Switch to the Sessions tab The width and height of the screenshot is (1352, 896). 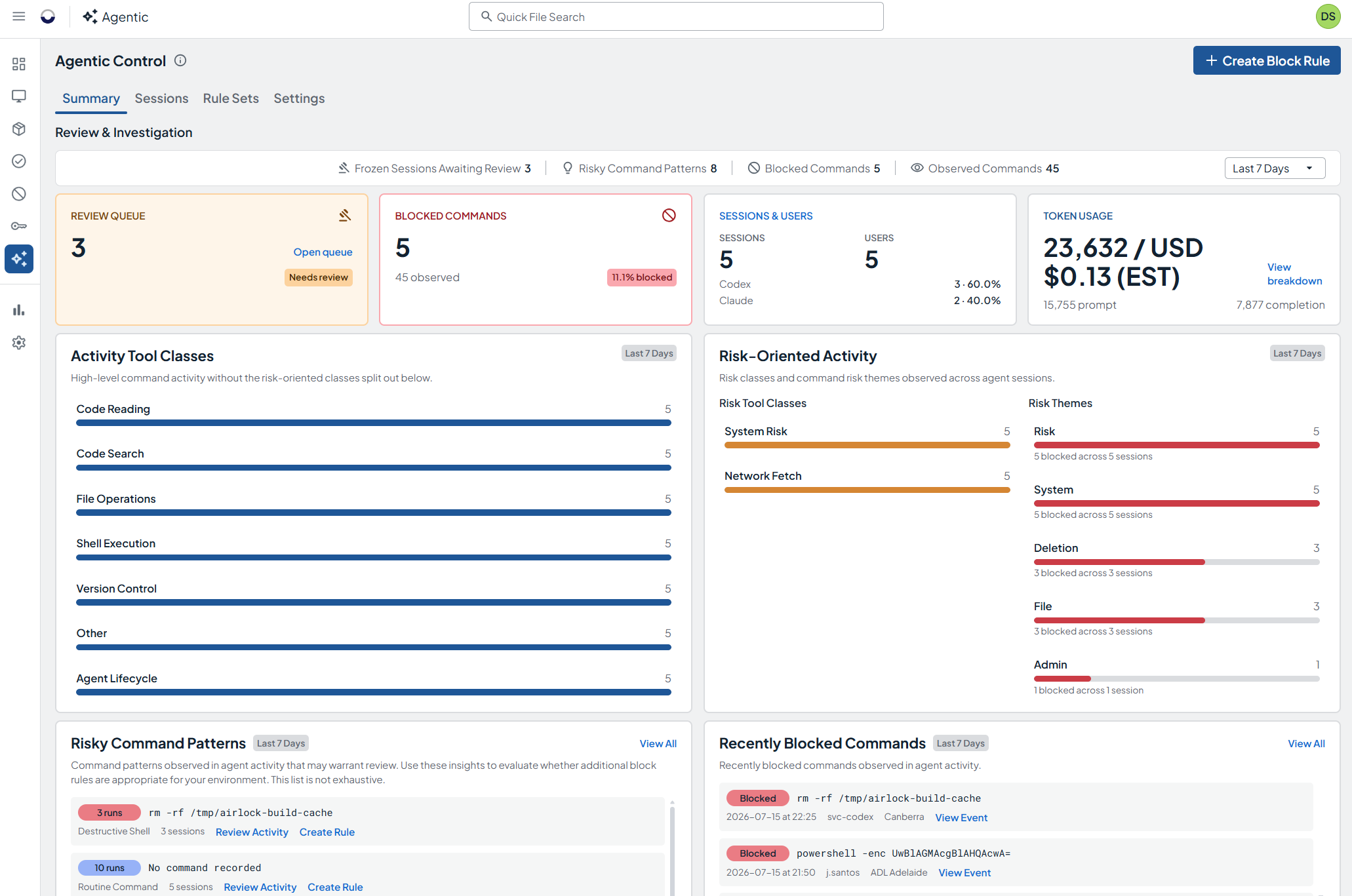[x=161, y=98]
